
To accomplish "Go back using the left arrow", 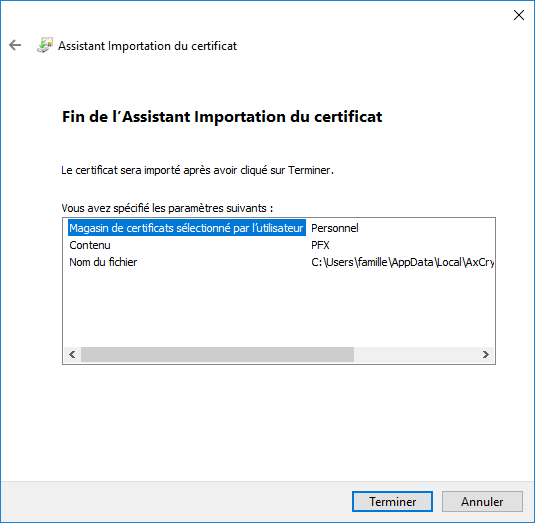I will [x=15, y=45].
